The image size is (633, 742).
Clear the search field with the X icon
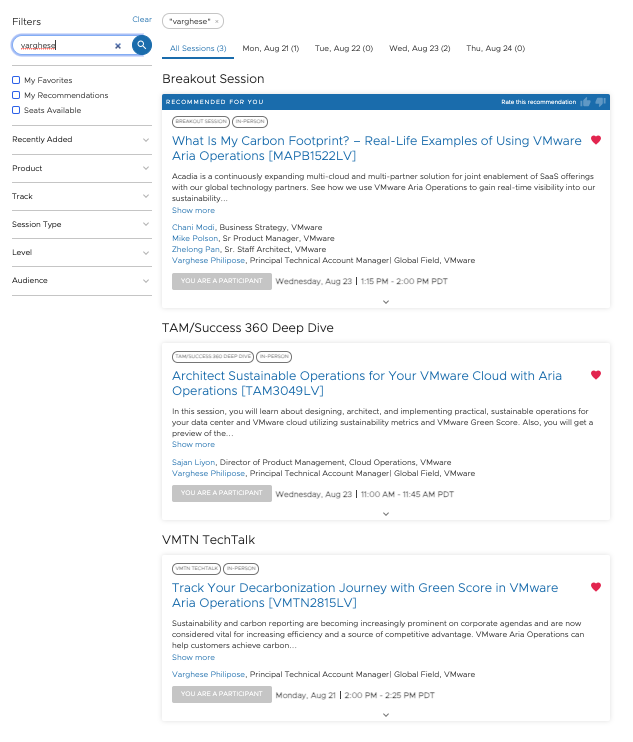(118, 46)
